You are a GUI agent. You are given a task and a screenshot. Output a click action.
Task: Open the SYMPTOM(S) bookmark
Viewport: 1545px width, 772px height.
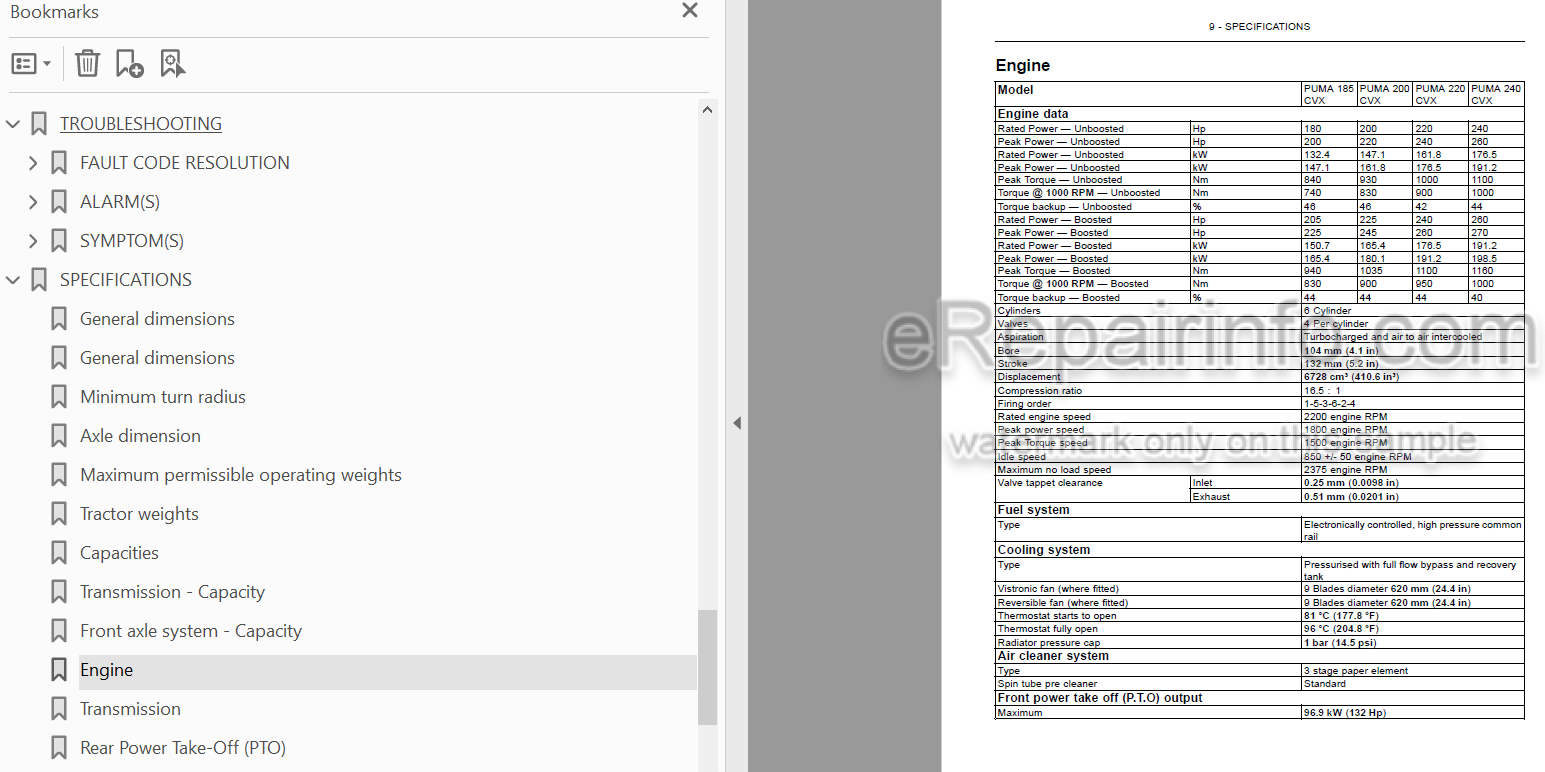pos(132,241)
